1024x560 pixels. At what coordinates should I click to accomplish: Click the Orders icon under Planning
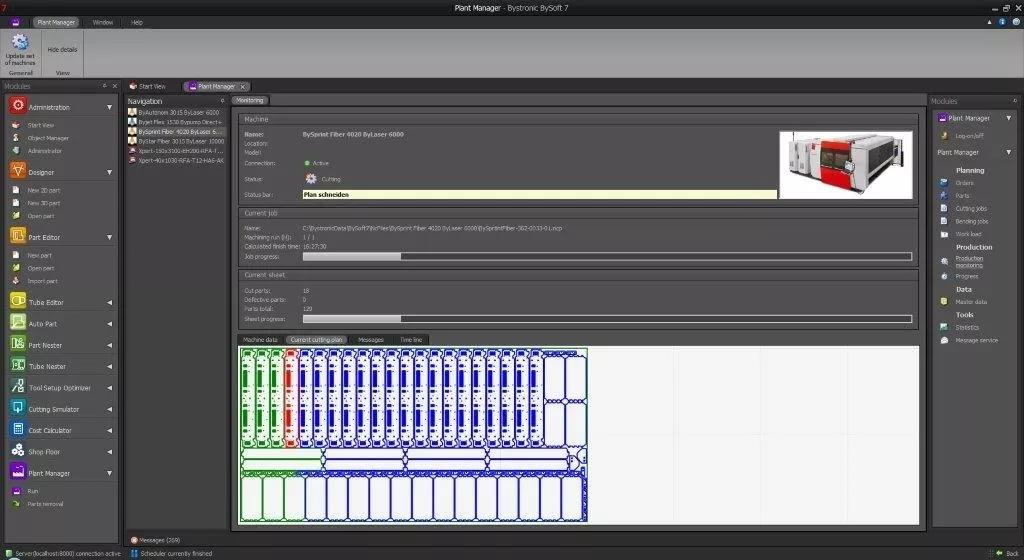coord(944,183)
